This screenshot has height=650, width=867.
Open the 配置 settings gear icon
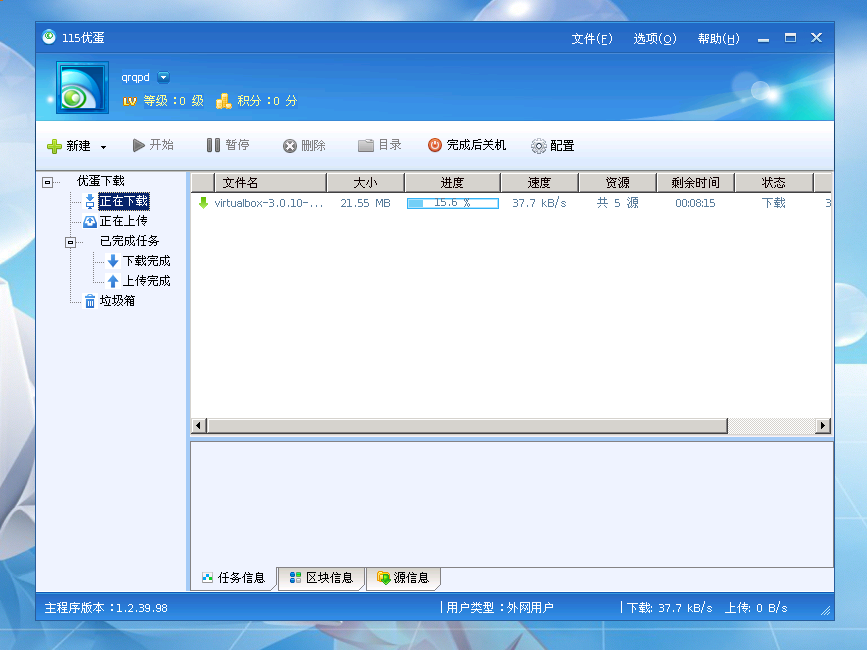[x=539, y=146]
